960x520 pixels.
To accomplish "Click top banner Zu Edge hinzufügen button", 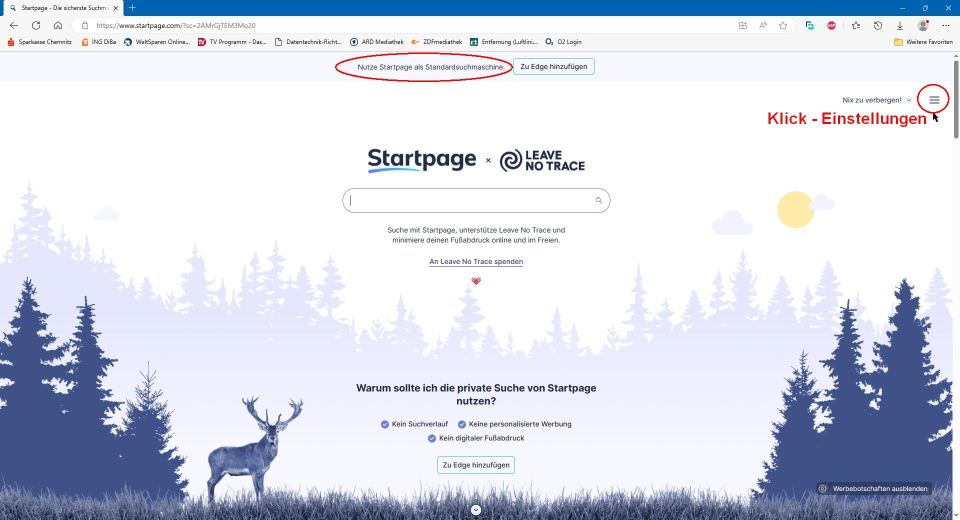I will [x=553, y=67].
